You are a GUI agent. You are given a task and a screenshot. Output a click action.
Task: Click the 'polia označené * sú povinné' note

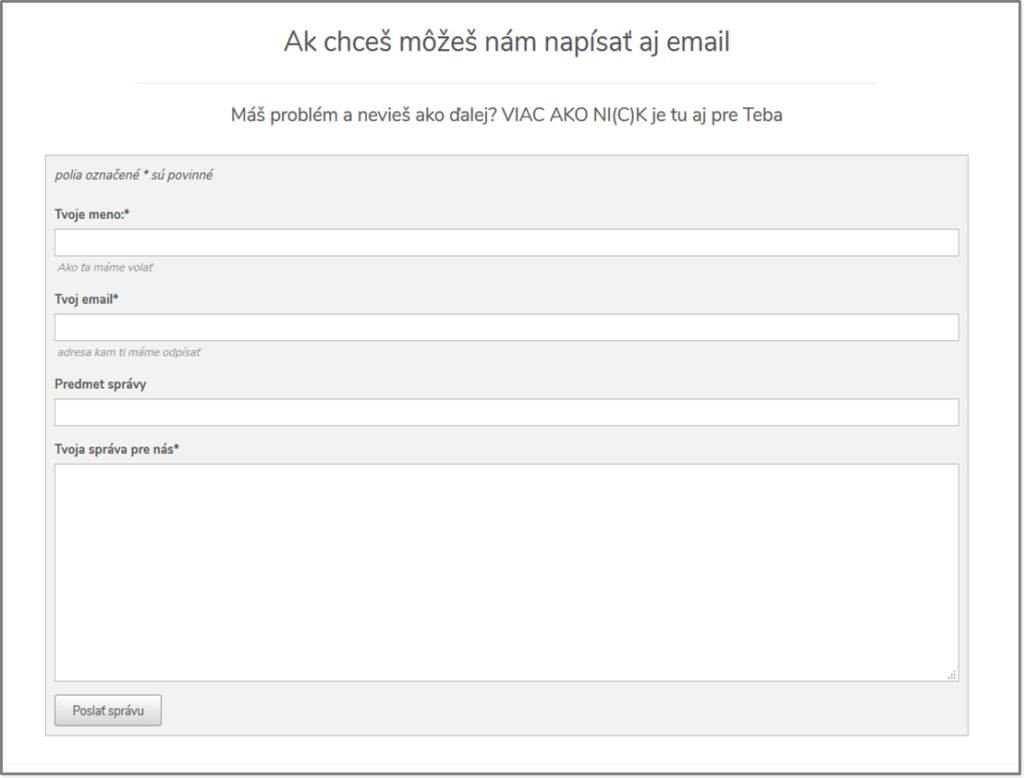[x=134, y=175]
